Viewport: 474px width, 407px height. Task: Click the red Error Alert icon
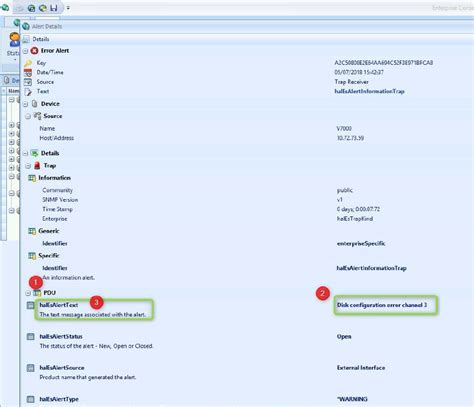point(34,51)
